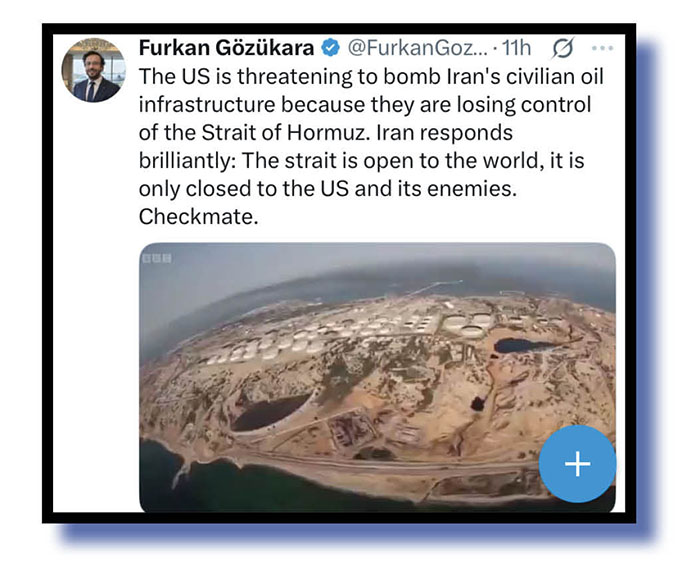
Task: Click 'infrastructure because they are losing control' line
Action: coord(365,105)
